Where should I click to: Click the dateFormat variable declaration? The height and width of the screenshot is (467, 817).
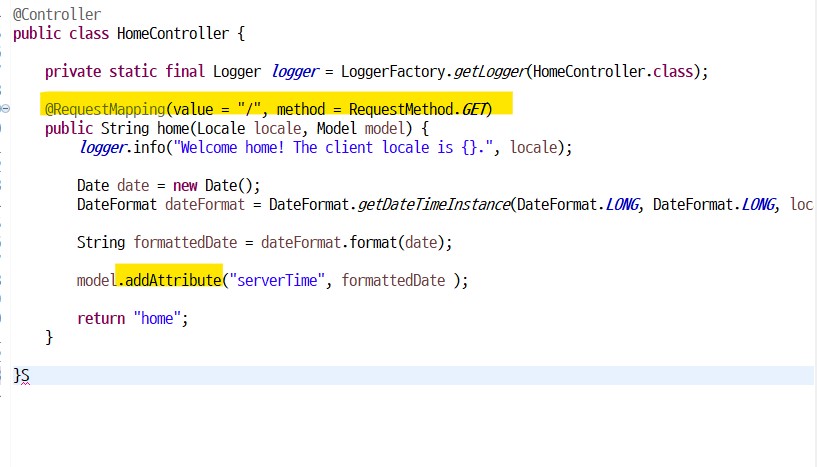point(205,204)
